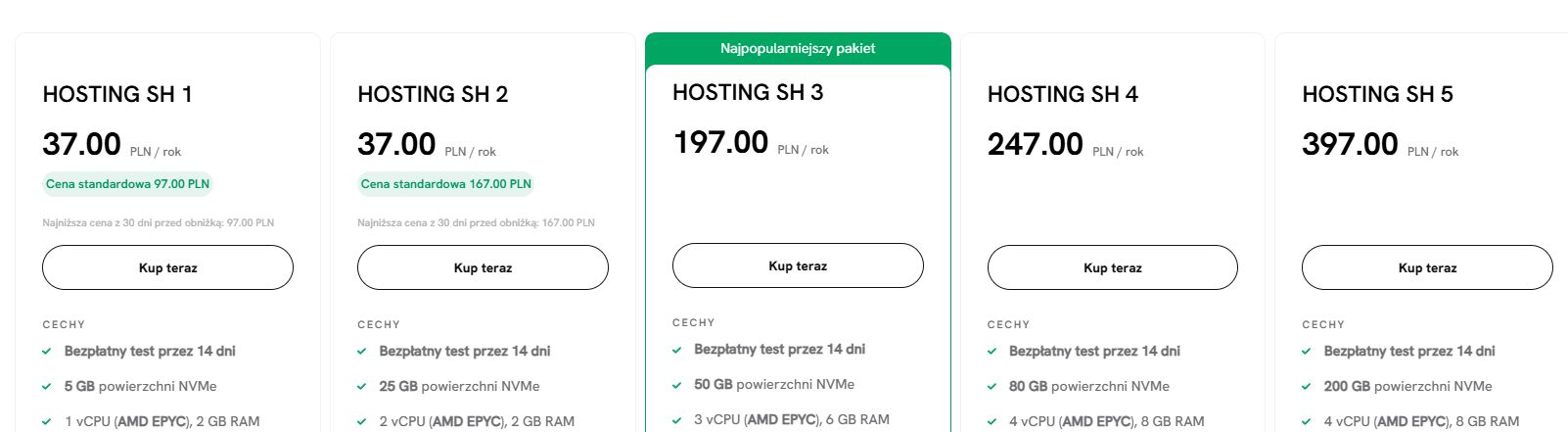Click checkmark next to 80 GB powierzchni NVMe
1568x432 pixels.
(992, 386)
